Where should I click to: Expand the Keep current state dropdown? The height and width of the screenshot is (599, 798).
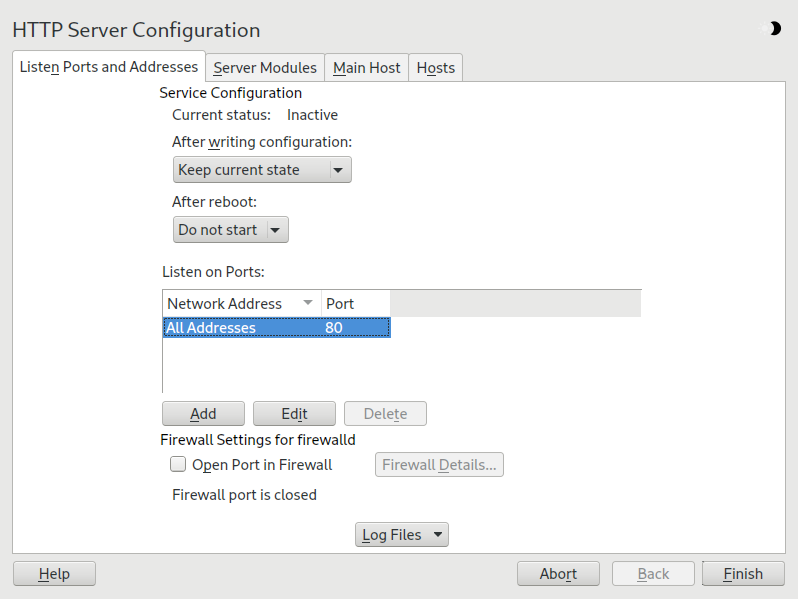[261, 170]
